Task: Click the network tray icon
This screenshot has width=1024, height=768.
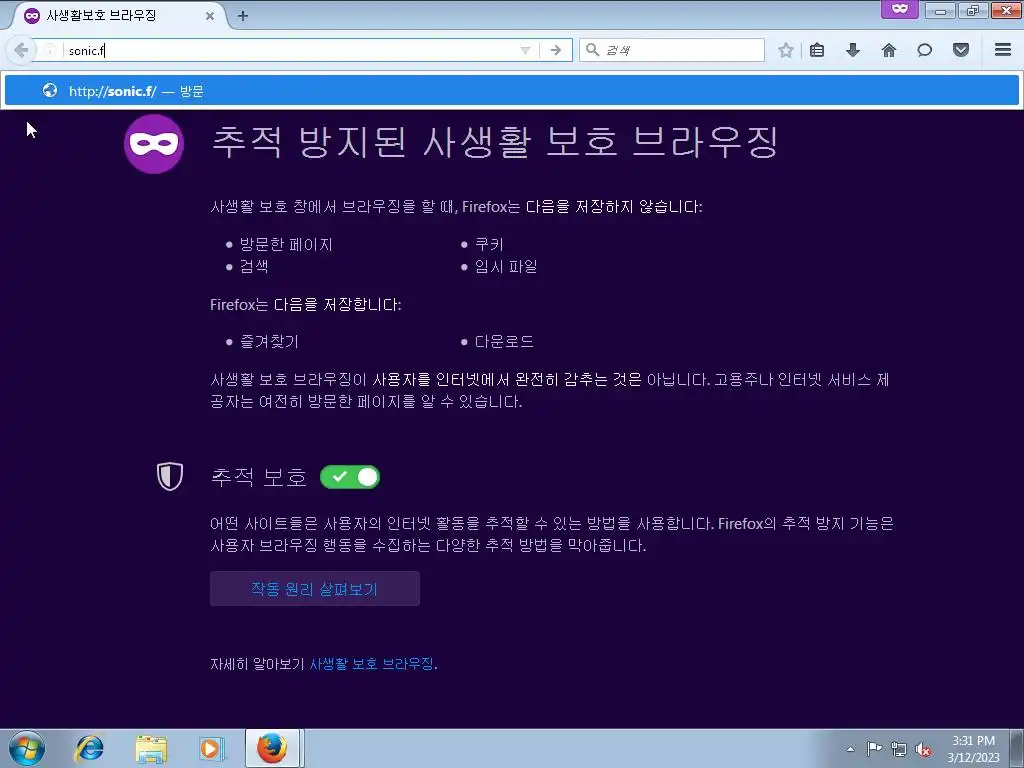Action: tap(899, 749)
